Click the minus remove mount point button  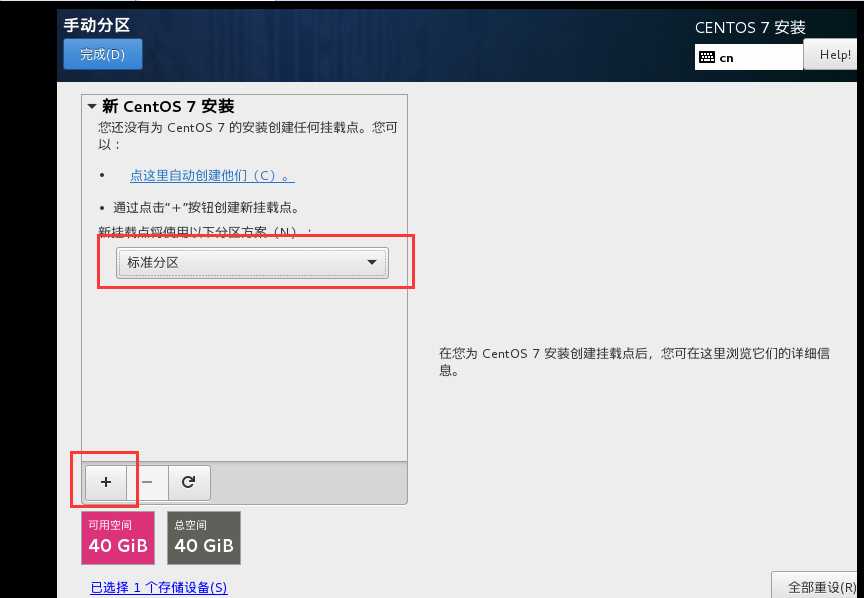(x=147, y=482)
